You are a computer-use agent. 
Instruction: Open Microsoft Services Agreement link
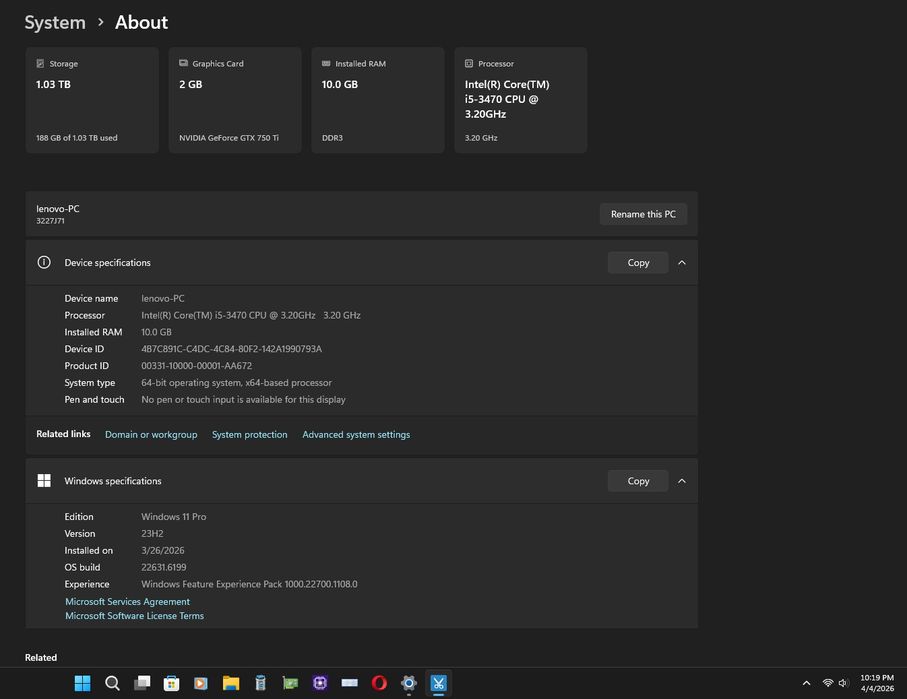click(127, 602)
